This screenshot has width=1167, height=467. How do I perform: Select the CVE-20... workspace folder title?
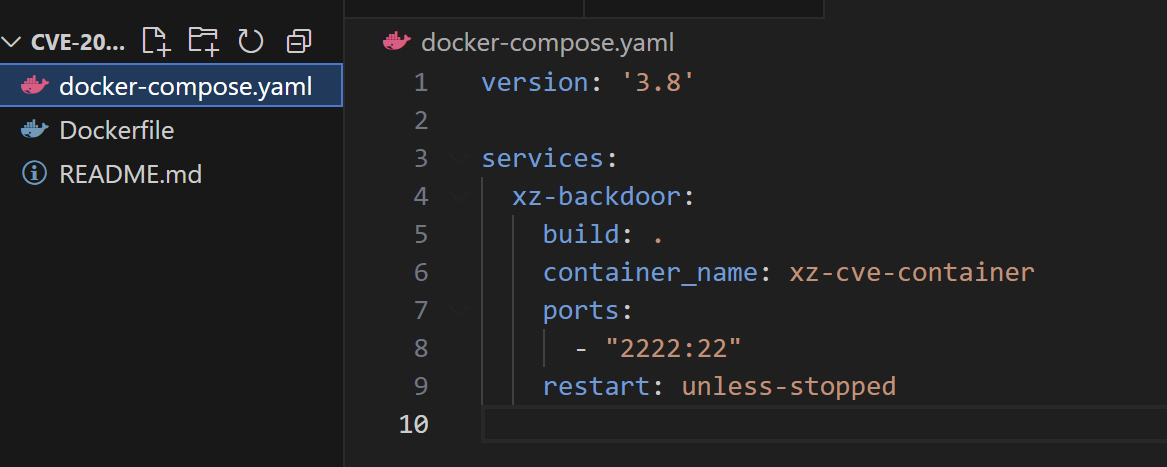tap(78, 42)
